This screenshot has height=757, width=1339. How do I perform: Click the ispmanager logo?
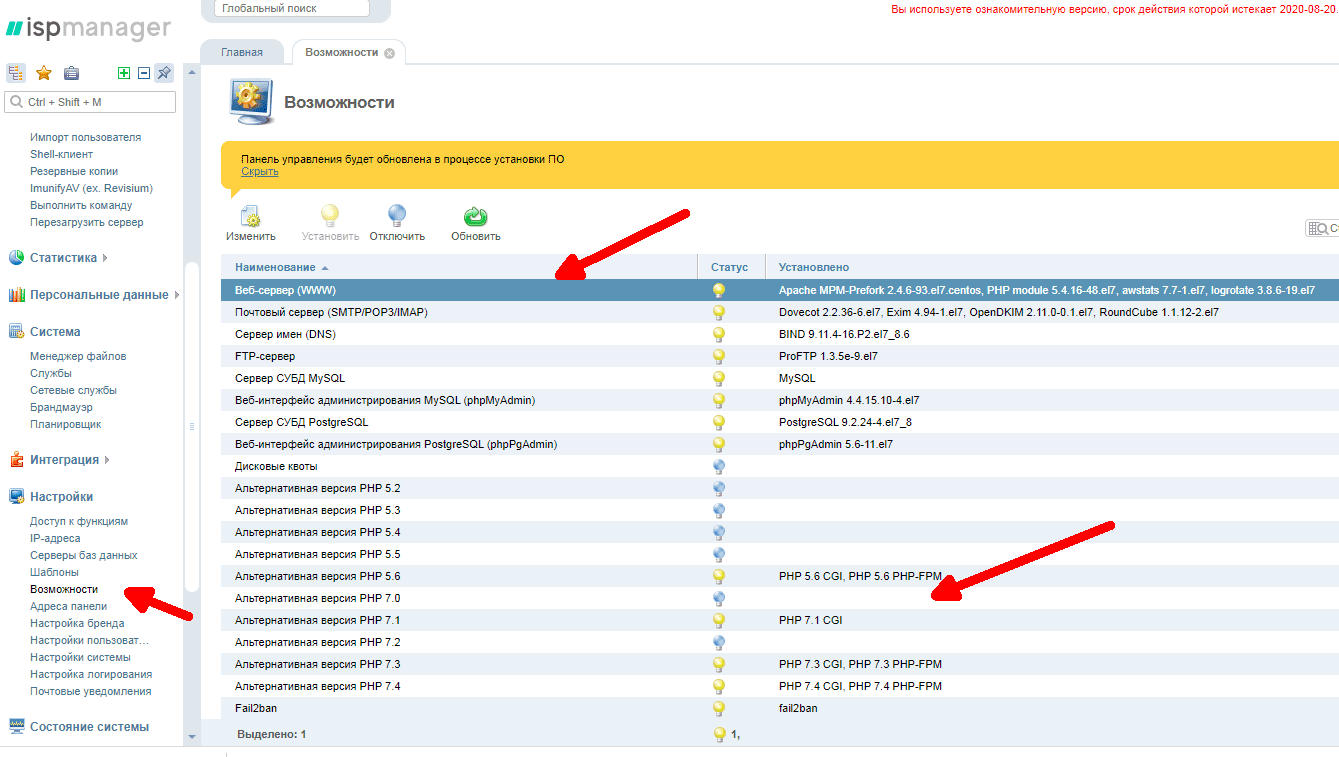[89, 28]
